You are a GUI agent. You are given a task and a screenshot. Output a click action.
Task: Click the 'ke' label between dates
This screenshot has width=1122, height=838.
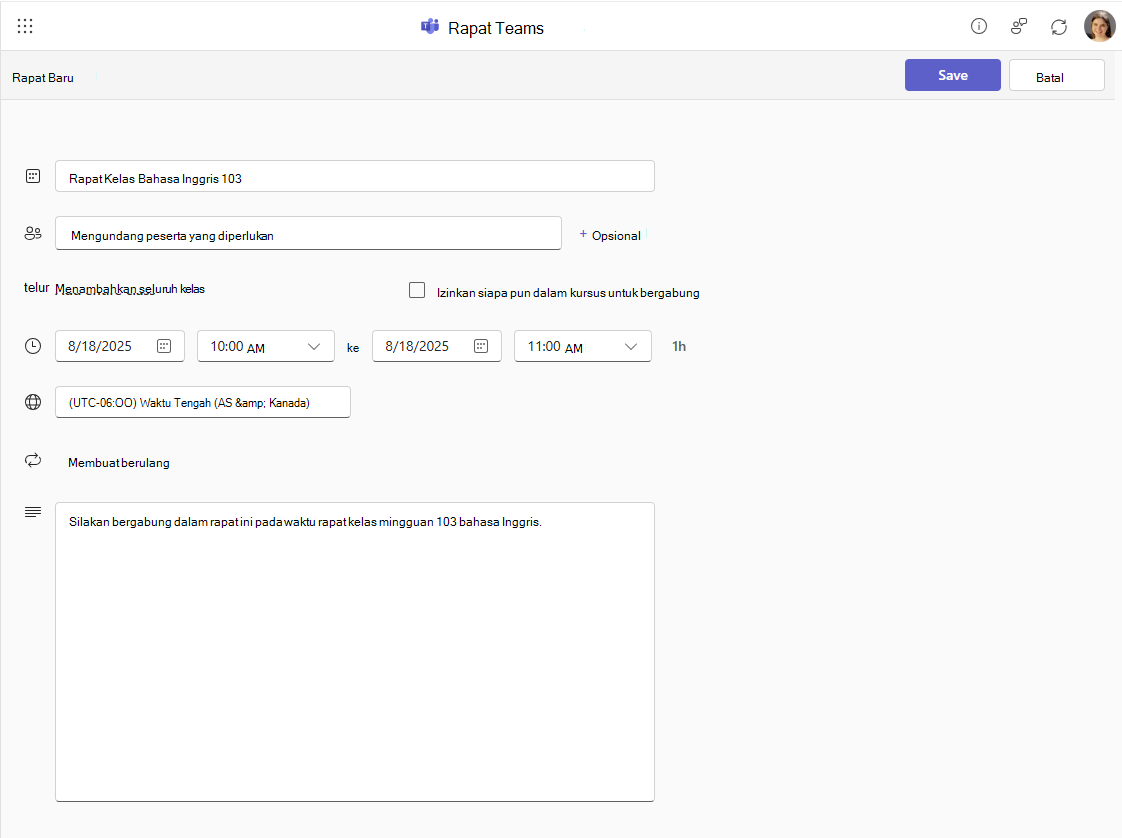coord(353,348)
